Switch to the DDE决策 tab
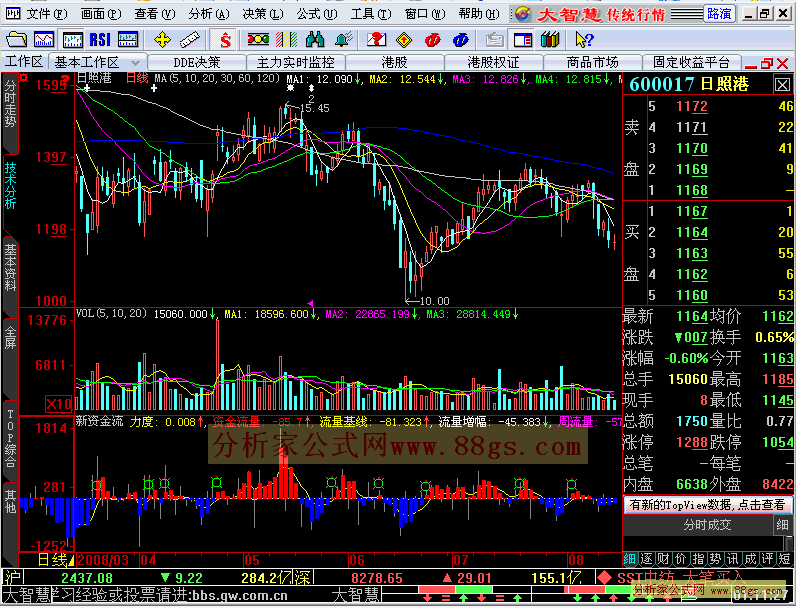The height and width of the screenshot is (608, 796). click(x=197, y=62)
